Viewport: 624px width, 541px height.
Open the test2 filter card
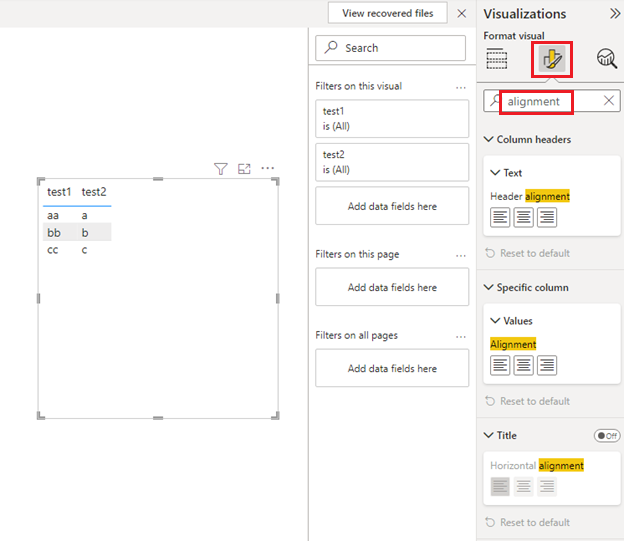pyautogui.click(x=392, y=162)
